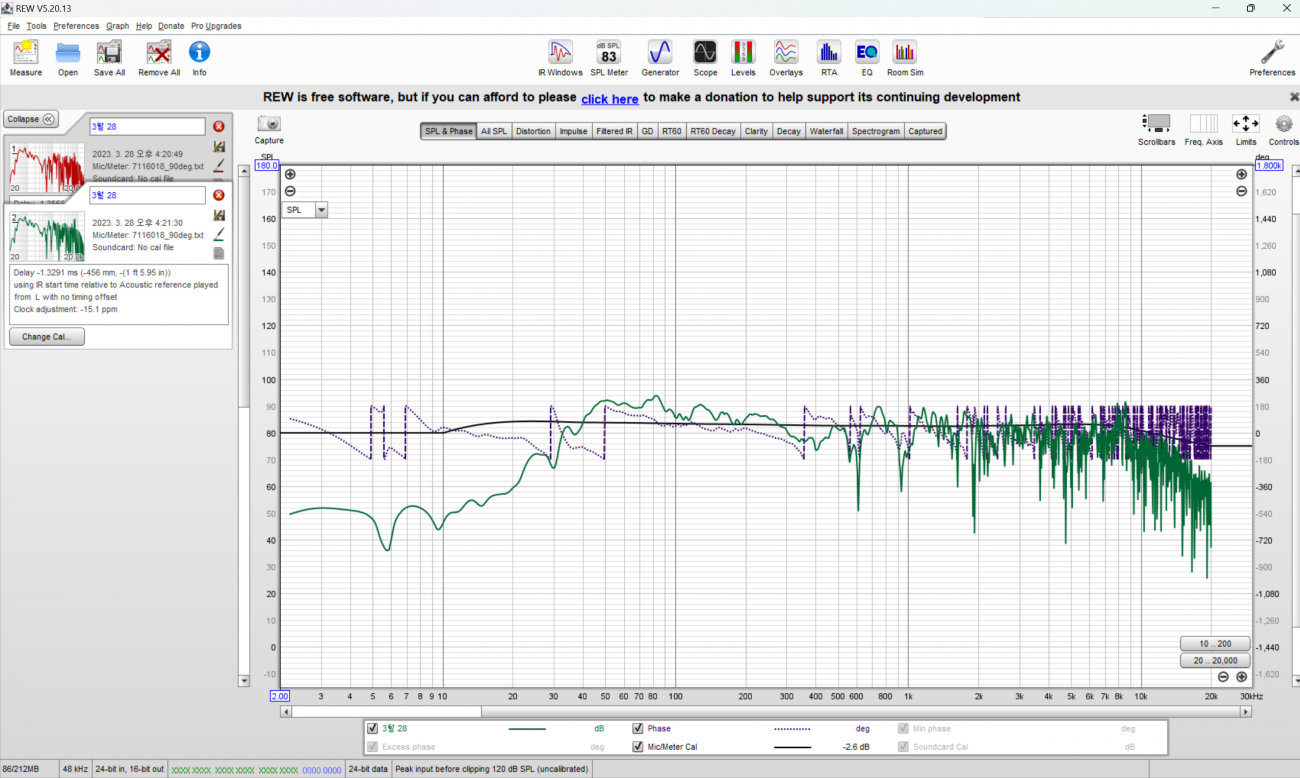This screenshot has width=1300, height=778.
Task: Open the Preferences menu
Action: click(76, 26)
